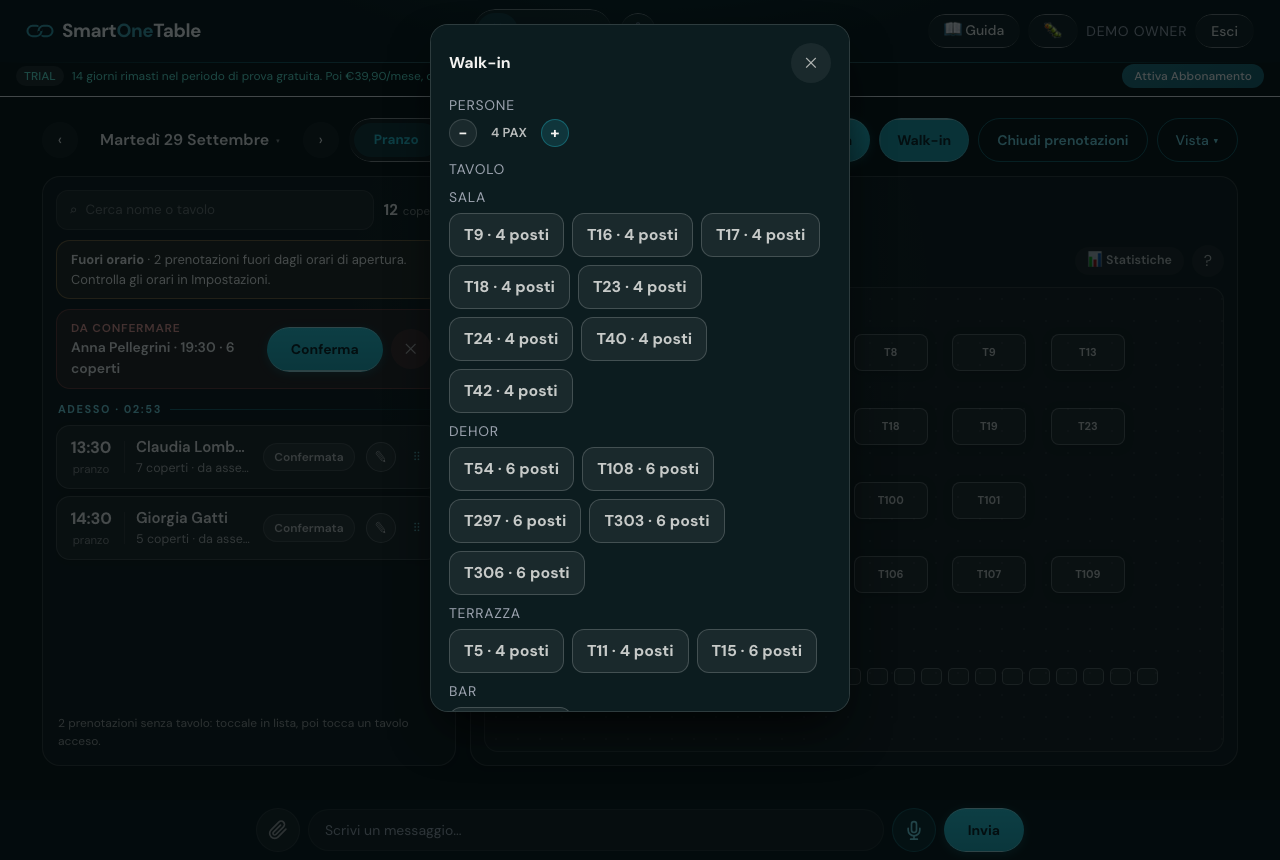Select table T108 · 6 posti

pyautogui.click(x=648, y=469)
